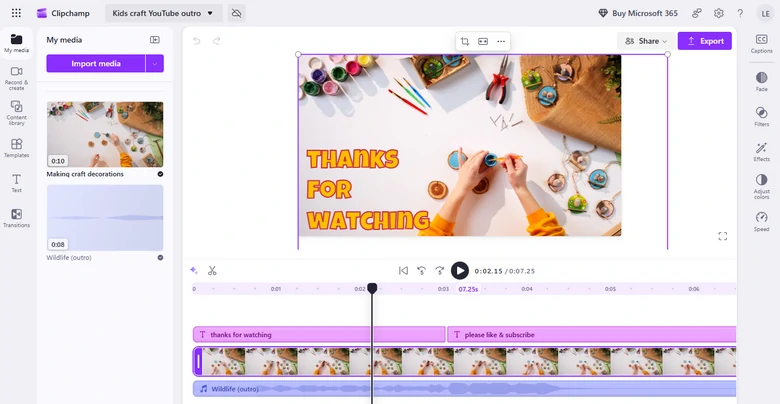Click the timeline playhead handle

[x=372, y=288]
